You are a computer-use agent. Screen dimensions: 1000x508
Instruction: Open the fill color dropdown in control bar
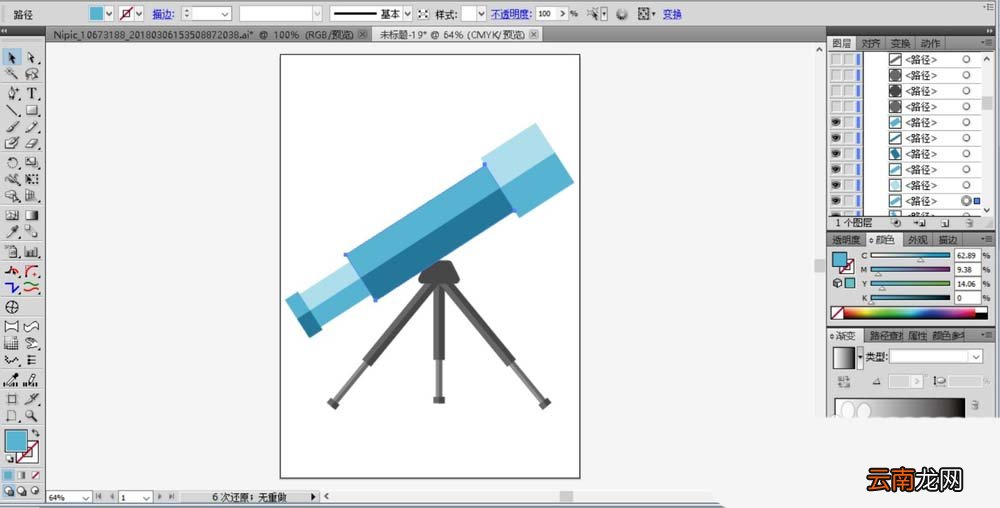109,13
